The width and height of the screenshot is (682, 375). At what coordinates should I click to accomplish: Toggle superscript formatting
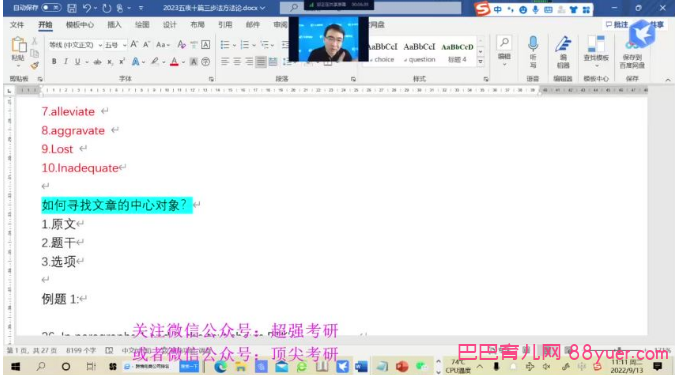(122, 62)
